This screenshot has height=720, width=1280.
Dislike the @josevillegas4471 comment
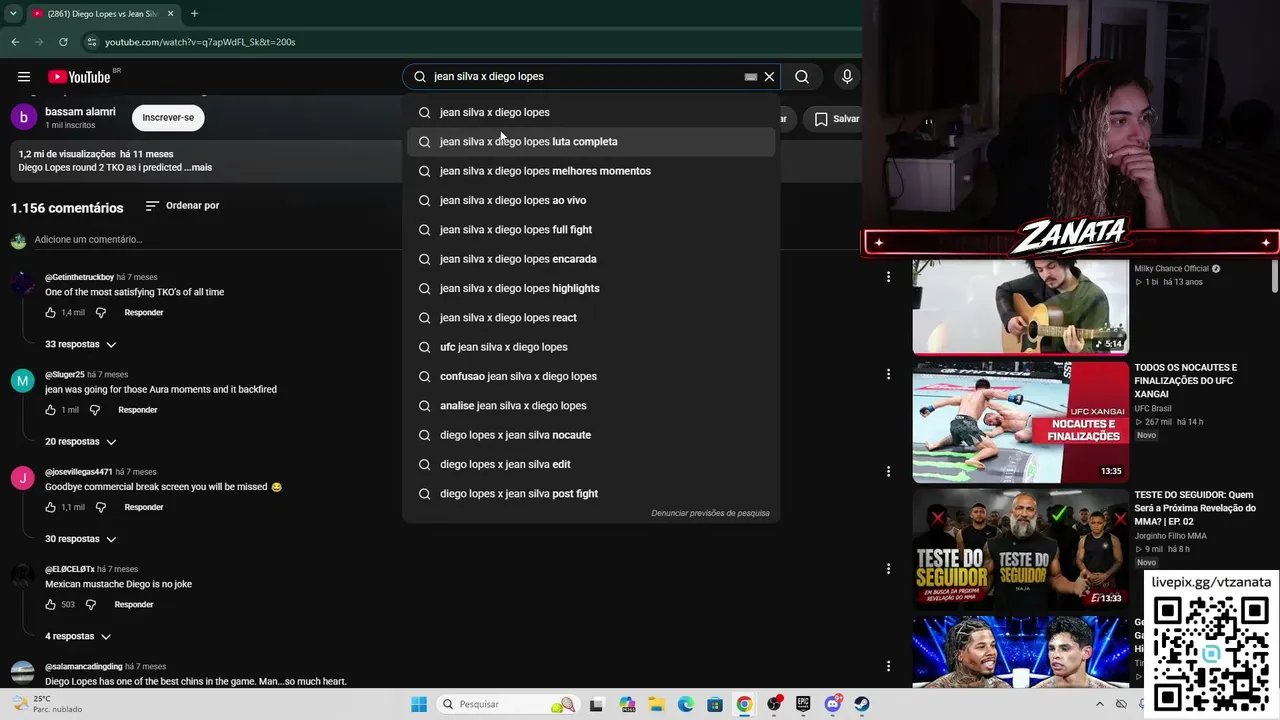coord(100,507)
